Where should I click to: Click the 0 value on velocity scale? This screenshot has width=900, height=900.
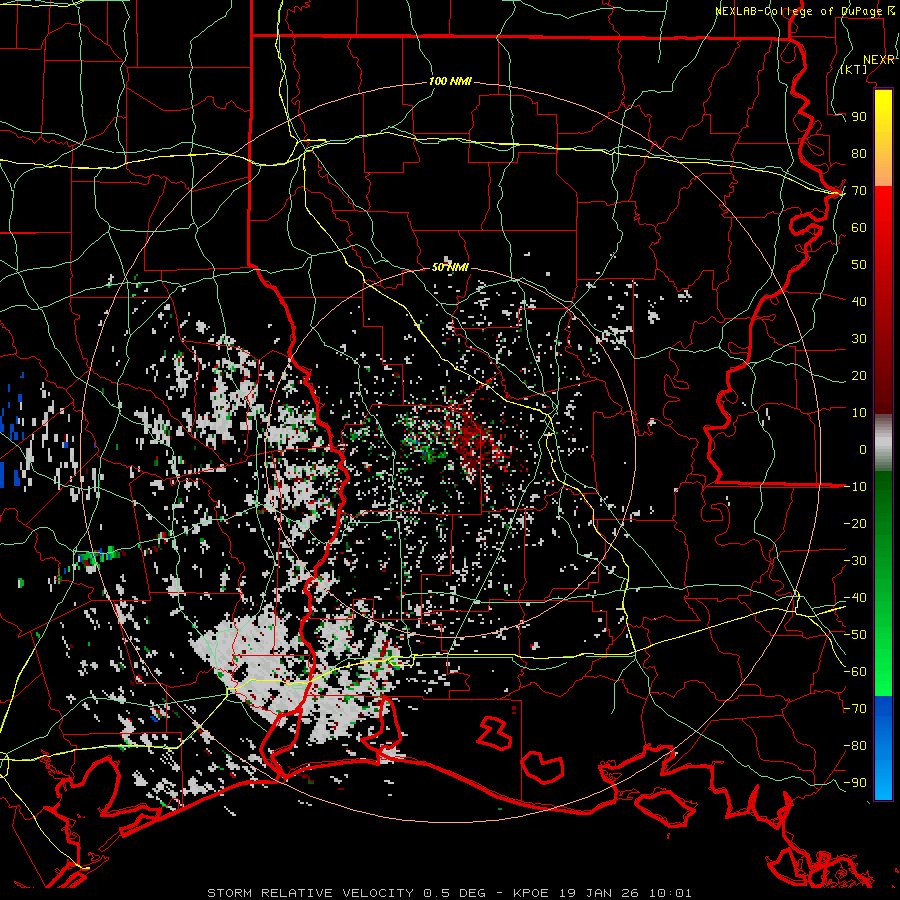point(863,449)
